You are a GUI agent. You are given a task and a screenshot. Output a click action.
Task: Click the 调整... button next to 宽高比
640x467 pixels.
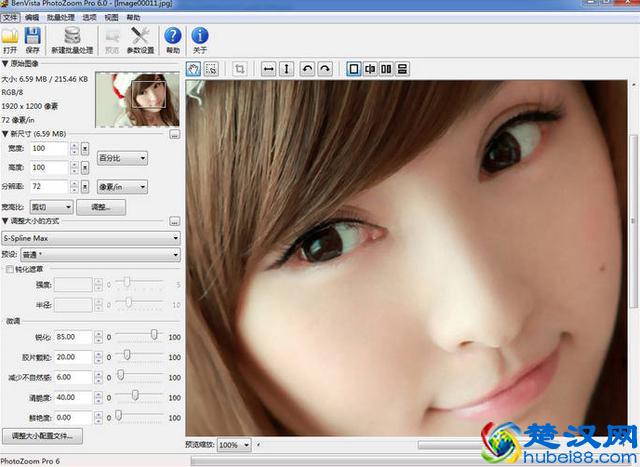[101, 207]
